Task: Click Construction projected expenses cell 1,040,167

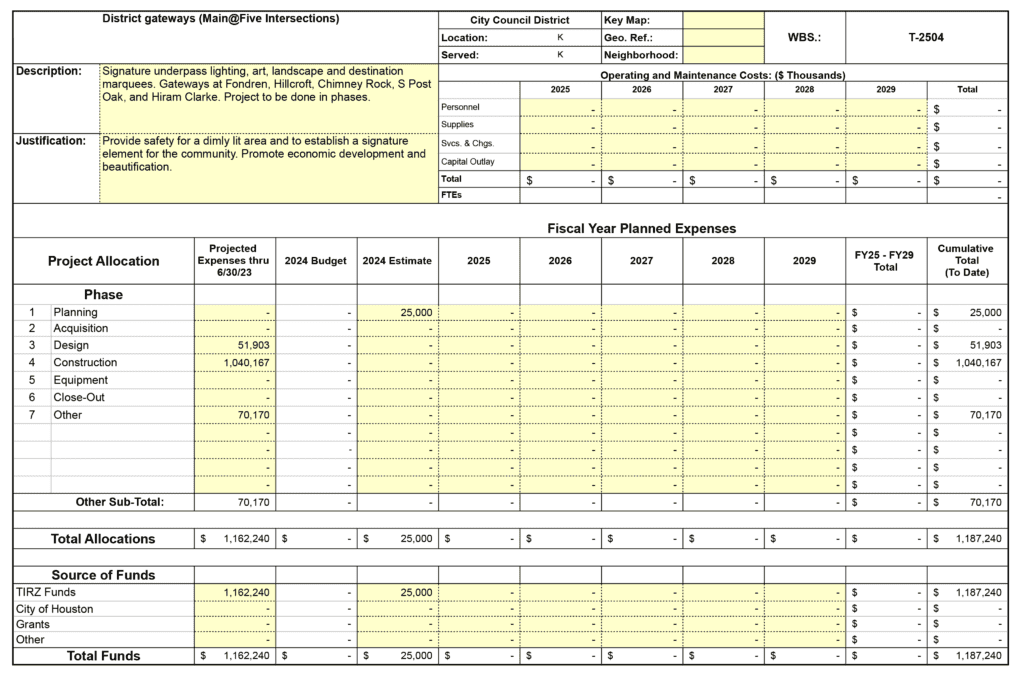Action: [x=234, y=363]
